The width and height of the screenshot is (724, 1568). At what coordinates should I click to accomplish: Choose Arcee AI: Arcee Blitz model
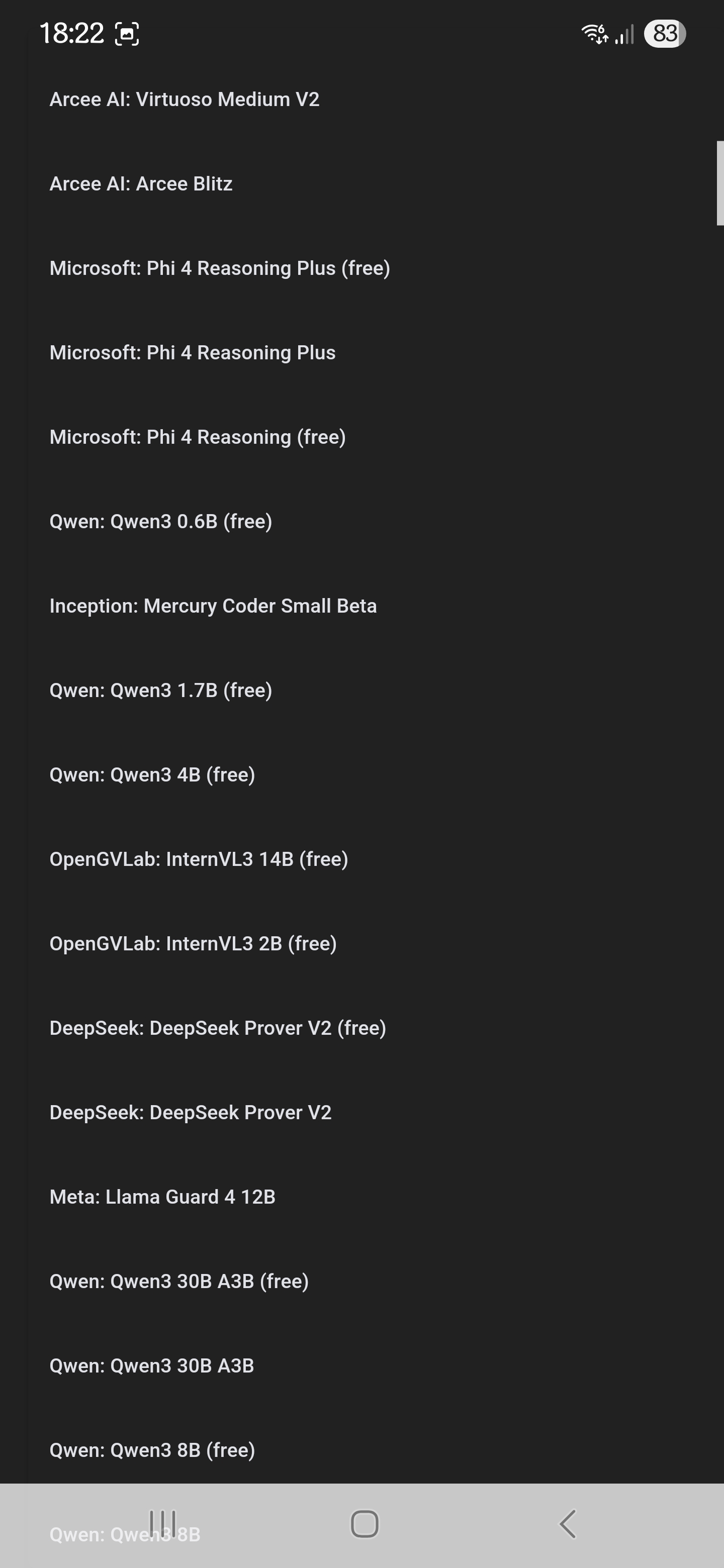click(x=141, y=184)
